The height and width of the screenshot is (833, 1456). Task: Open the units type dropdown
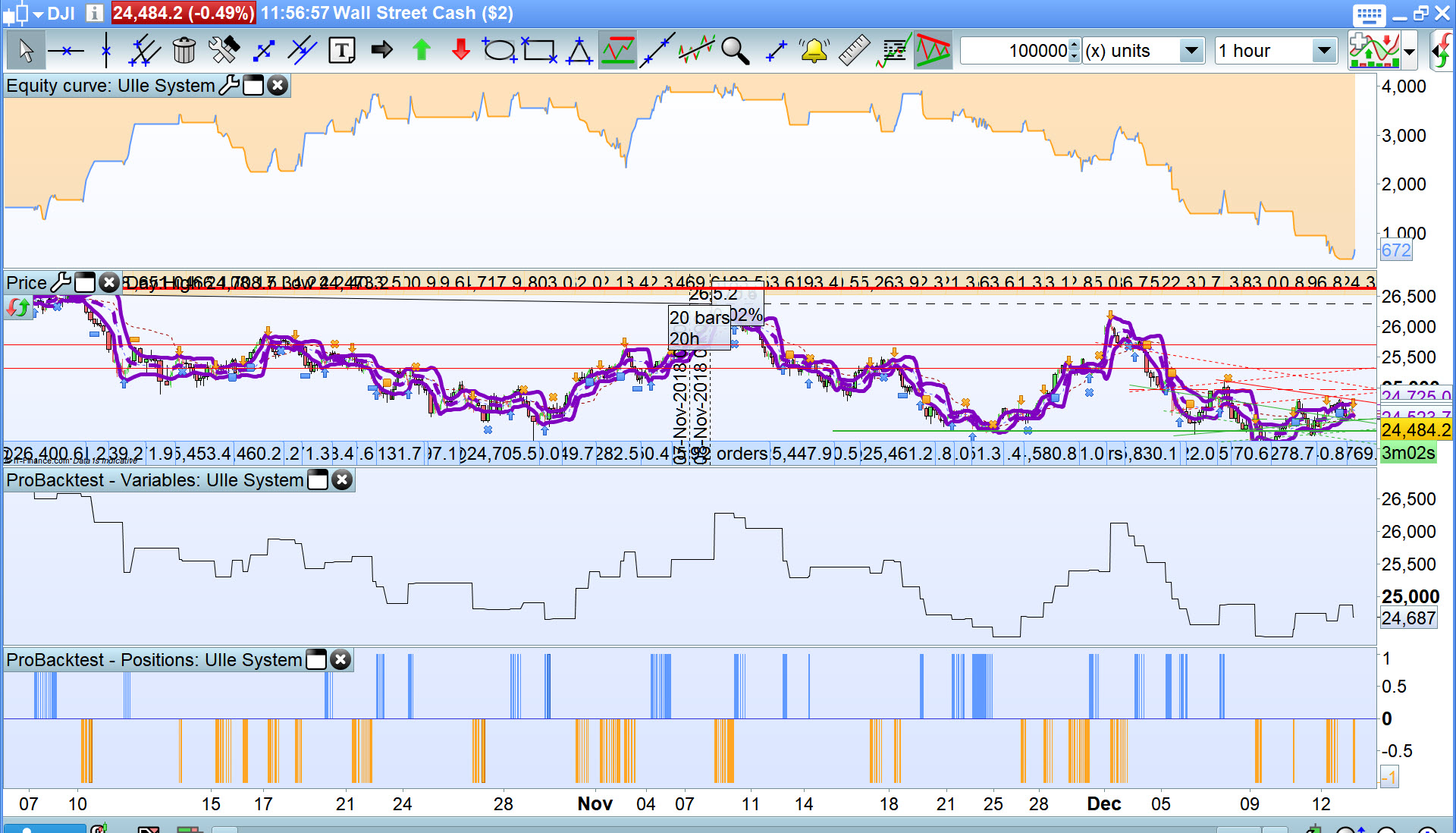point(1191,51)
